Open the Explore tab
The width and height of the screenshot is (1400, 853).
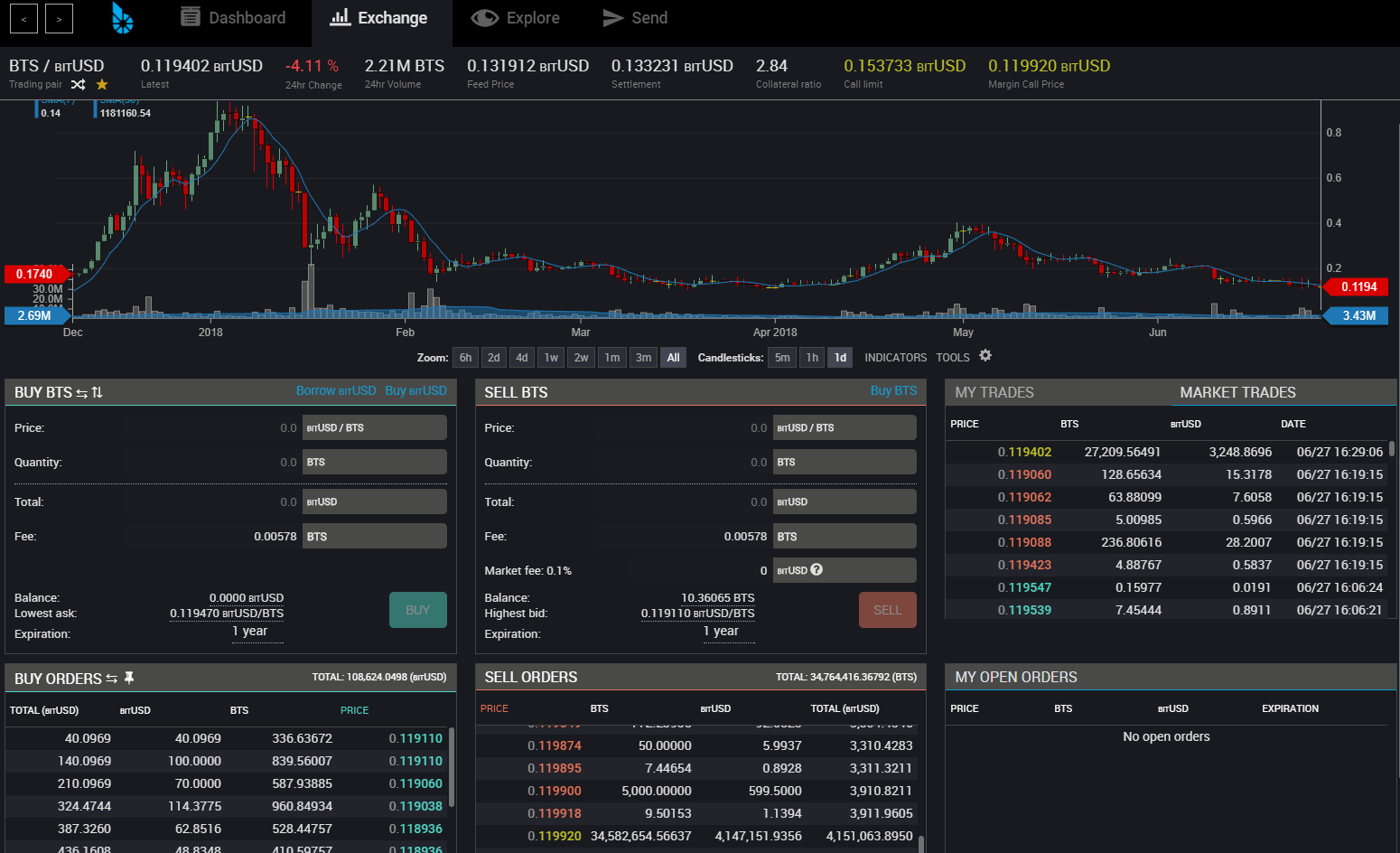click(516, 18)
